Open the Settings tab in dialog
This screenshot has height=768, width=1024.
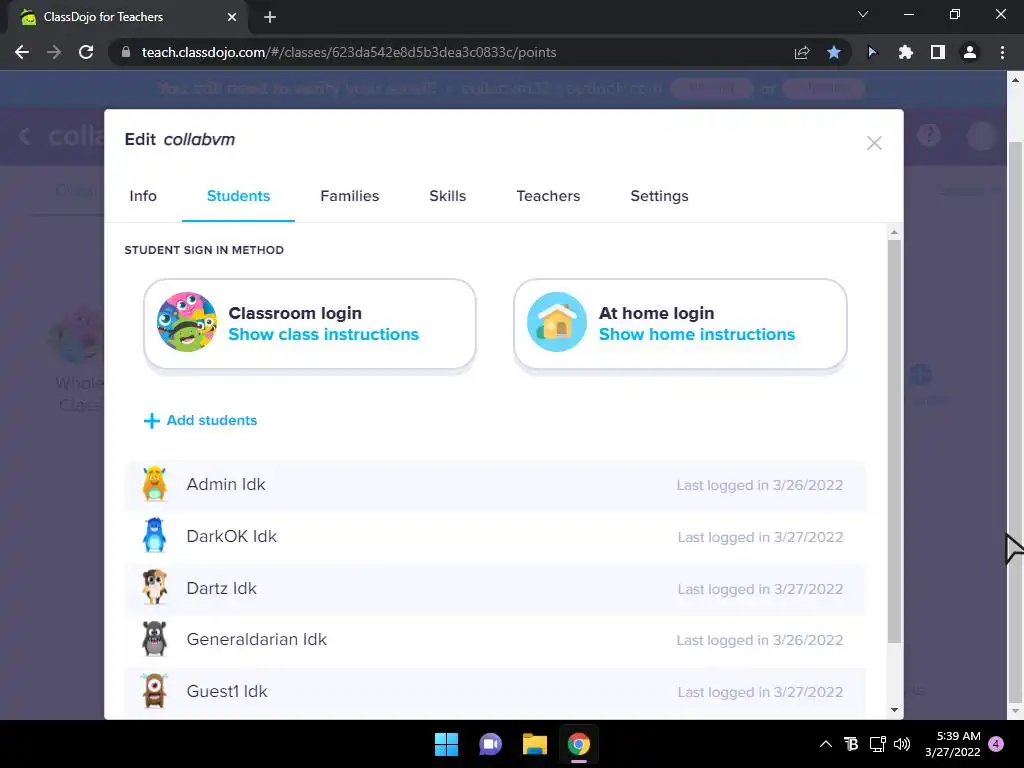659,196
